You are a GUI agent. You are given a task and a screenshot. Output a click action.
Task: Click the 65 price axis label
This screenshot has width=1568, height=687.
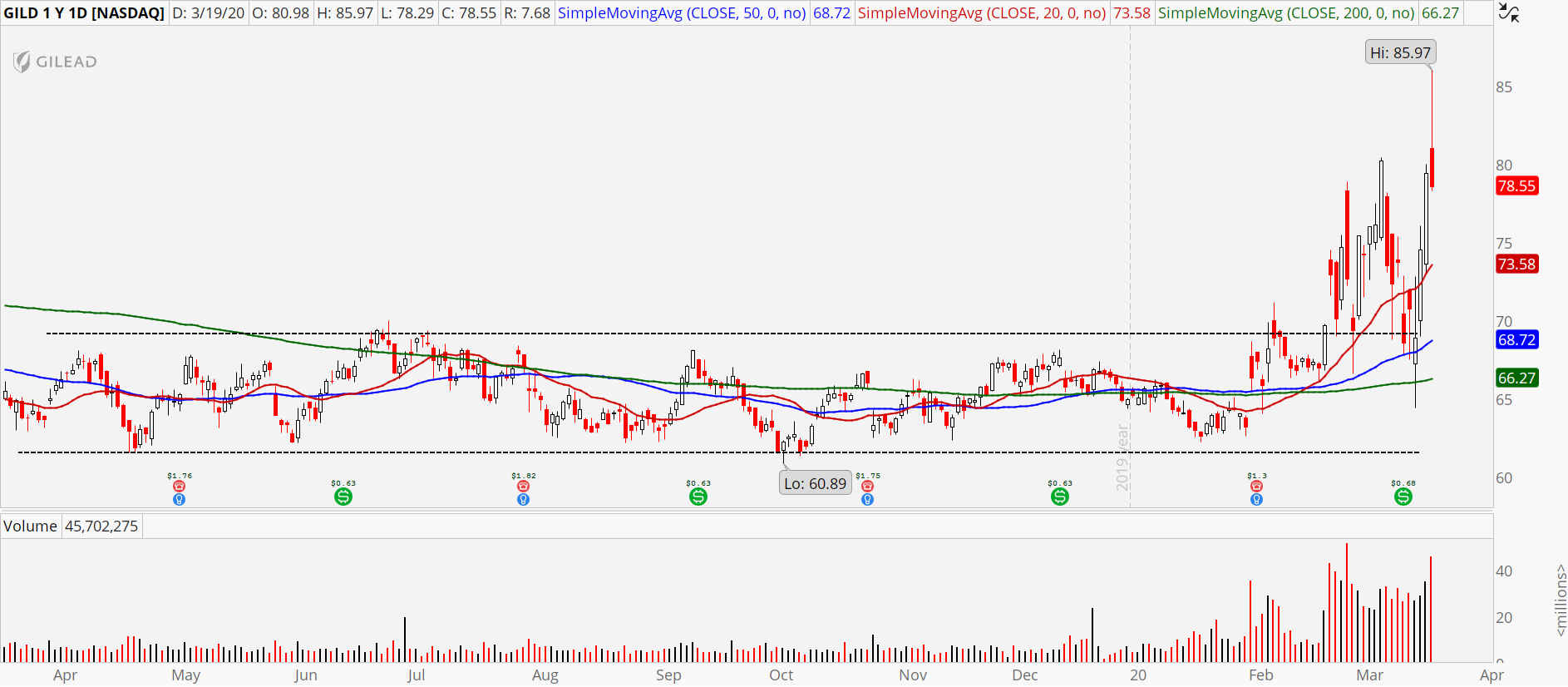(1504, 400)
